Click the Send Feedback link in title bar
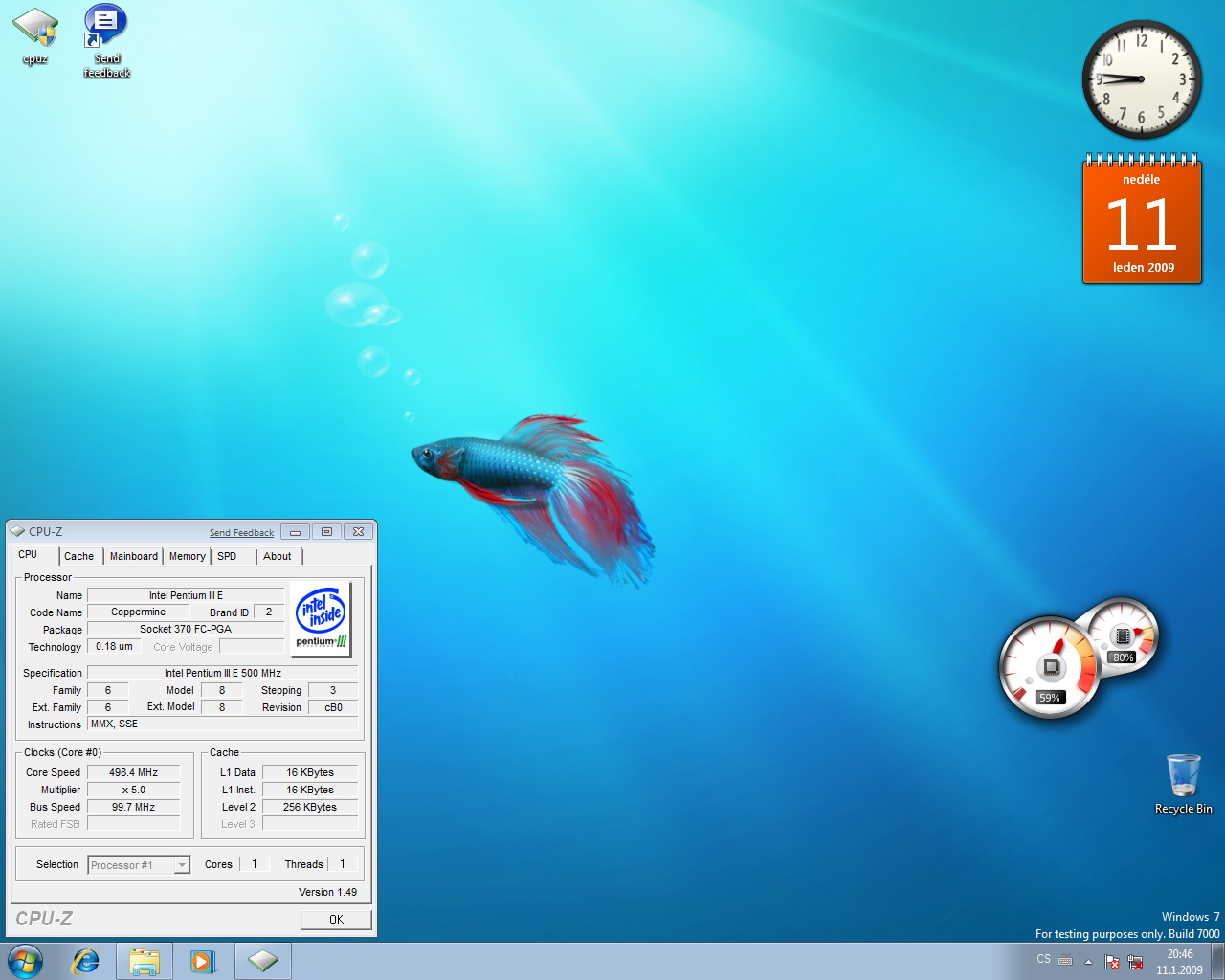1225x980 pixels. pos(241,533)
